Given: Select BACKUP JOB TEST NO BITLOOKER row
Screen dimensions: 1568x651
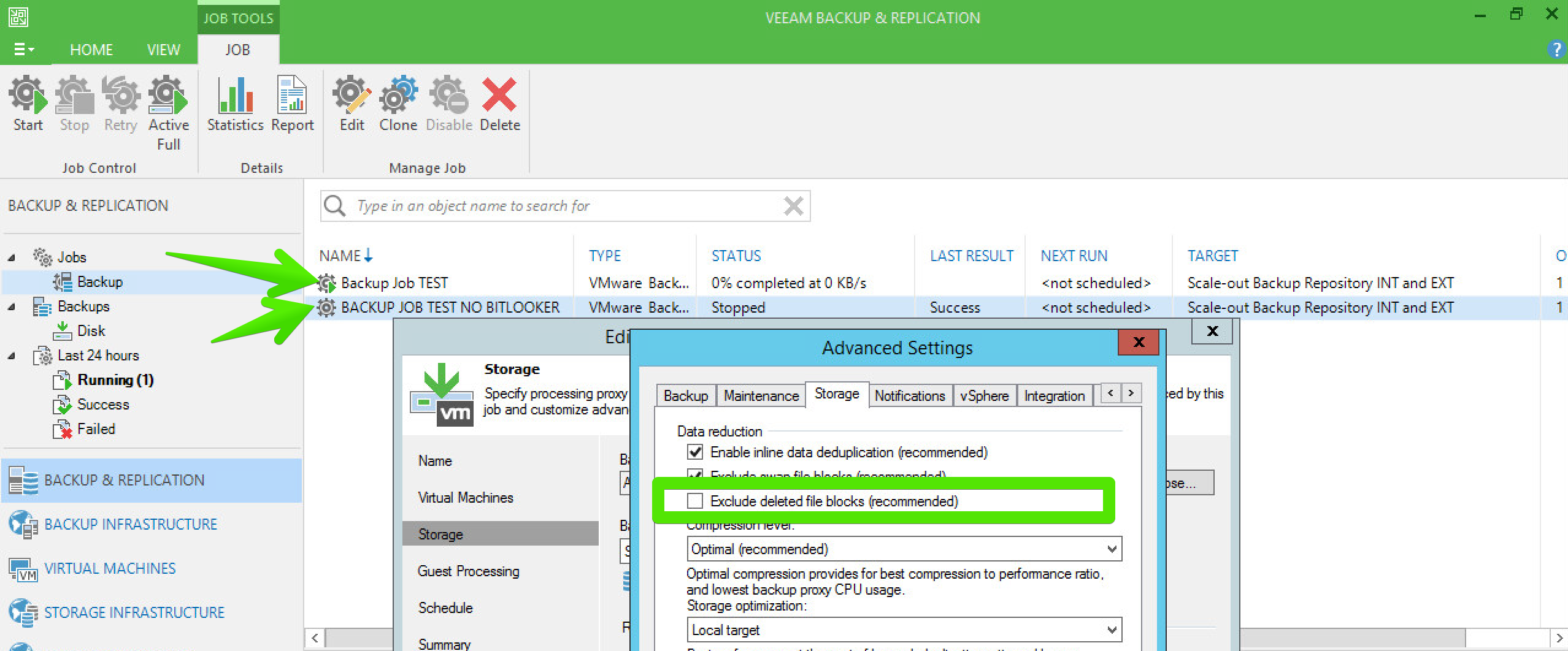Looking at the screenshot, I should pos(936,307).
